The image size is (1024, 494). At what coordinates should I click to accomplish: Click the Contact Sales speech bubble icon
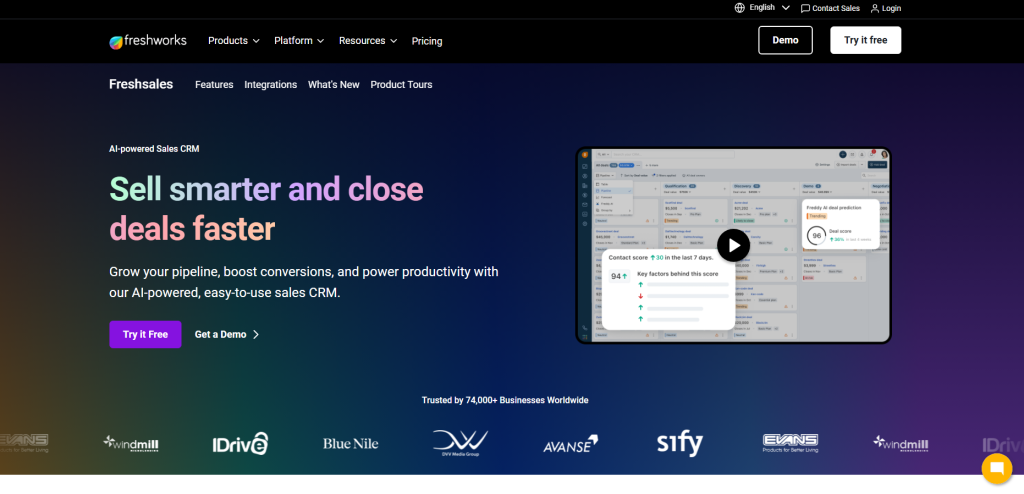coord(805,8)
